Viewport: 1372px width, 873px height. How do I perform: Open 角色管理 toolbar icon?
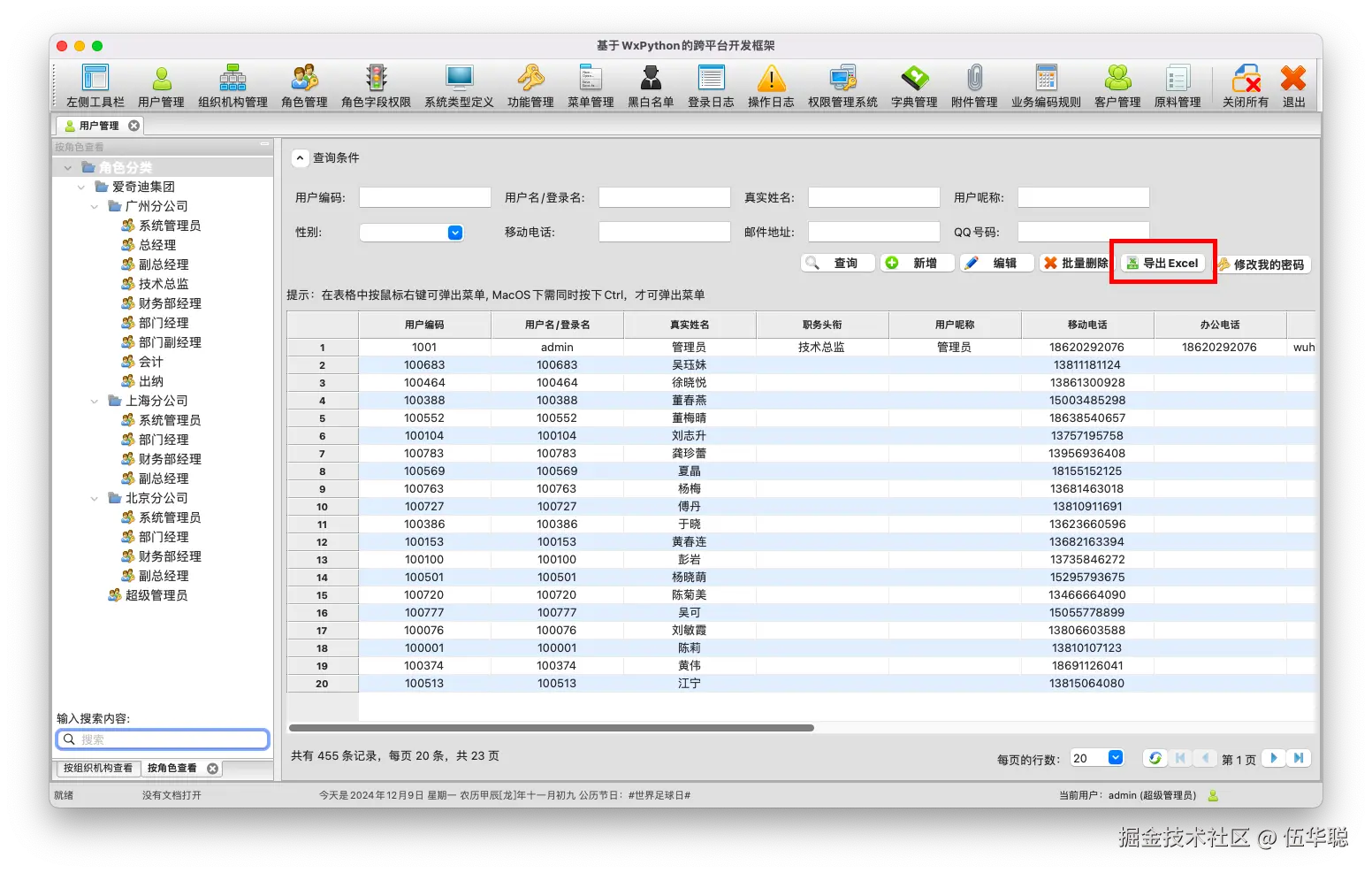tap(304, 86)
